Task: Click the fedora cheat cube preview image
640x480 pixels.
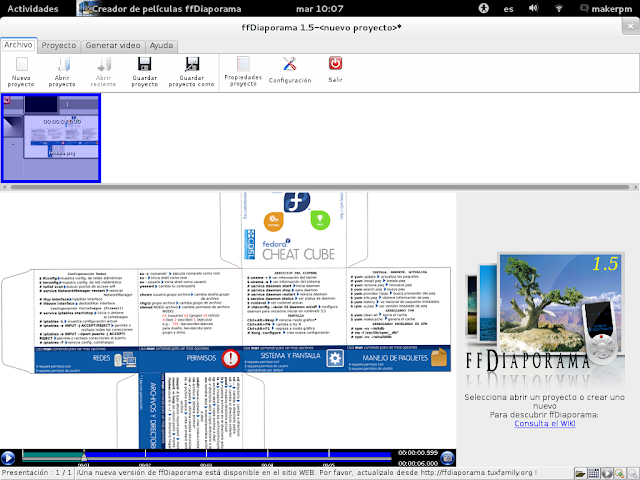Action: click(228, 321)
